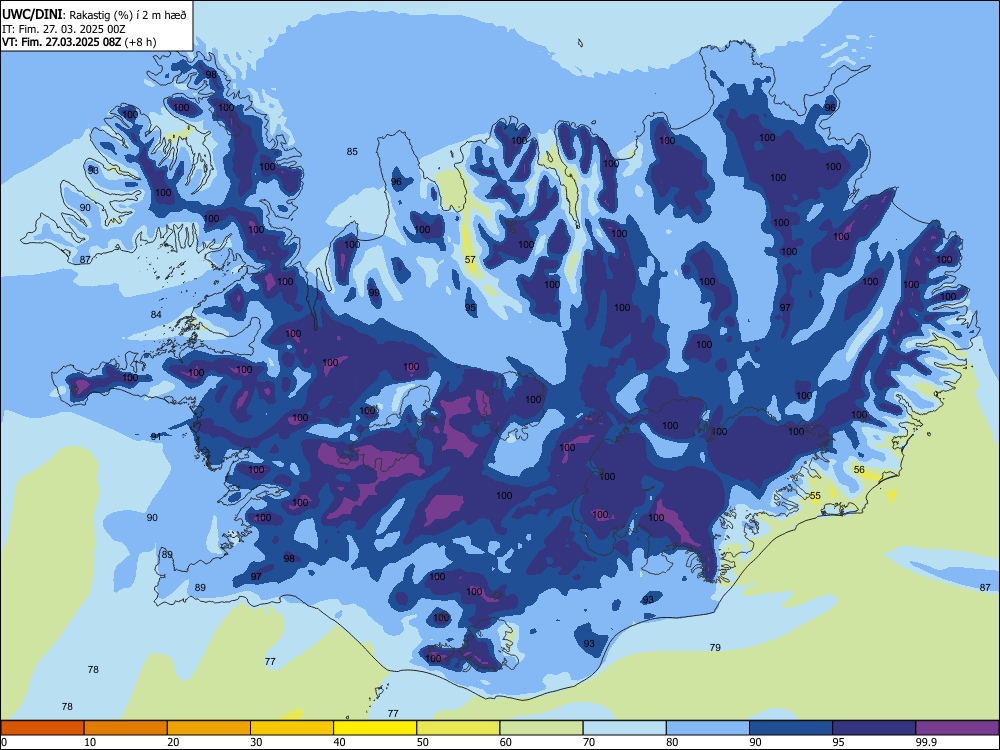This screenshot has width=1000, height=750.
Task: Click the 30–40 legend color swatch
Action: tap(292, 728)
